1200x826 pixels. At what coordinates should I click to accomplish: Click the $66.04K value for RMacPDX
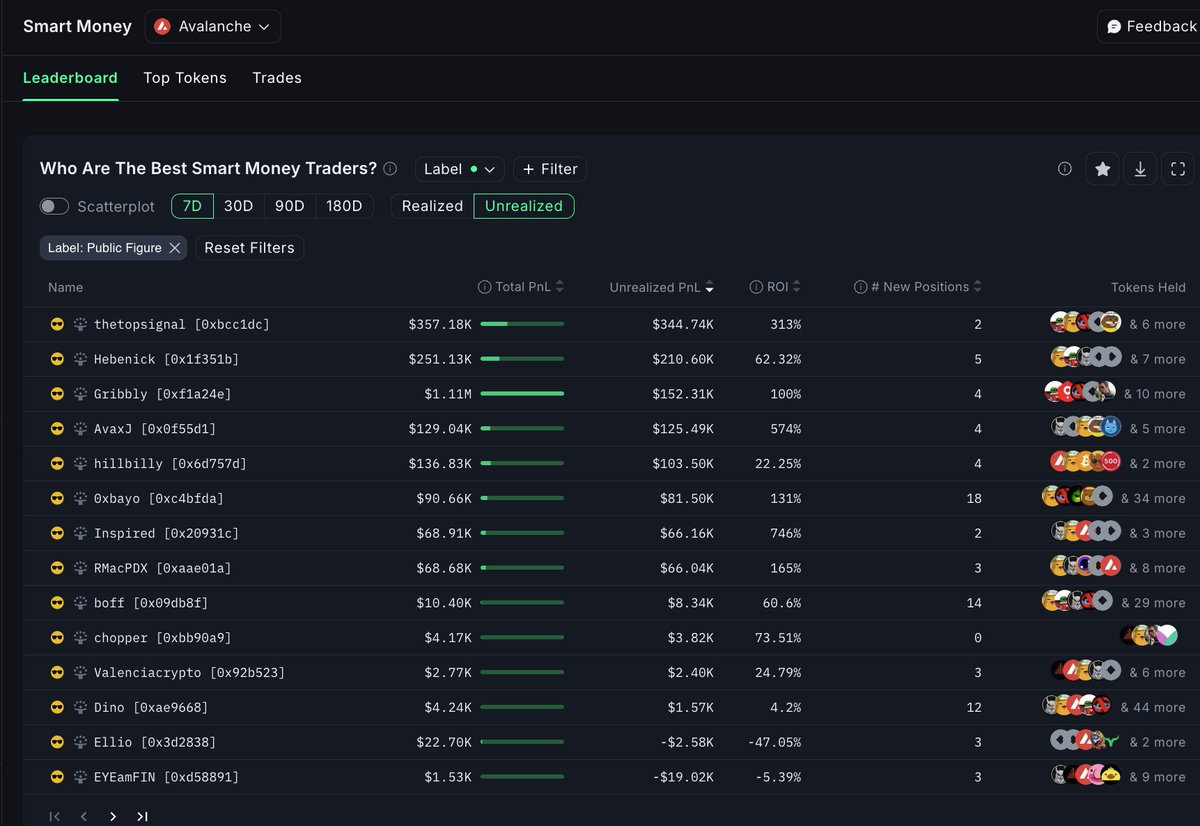tap(687, 568)
